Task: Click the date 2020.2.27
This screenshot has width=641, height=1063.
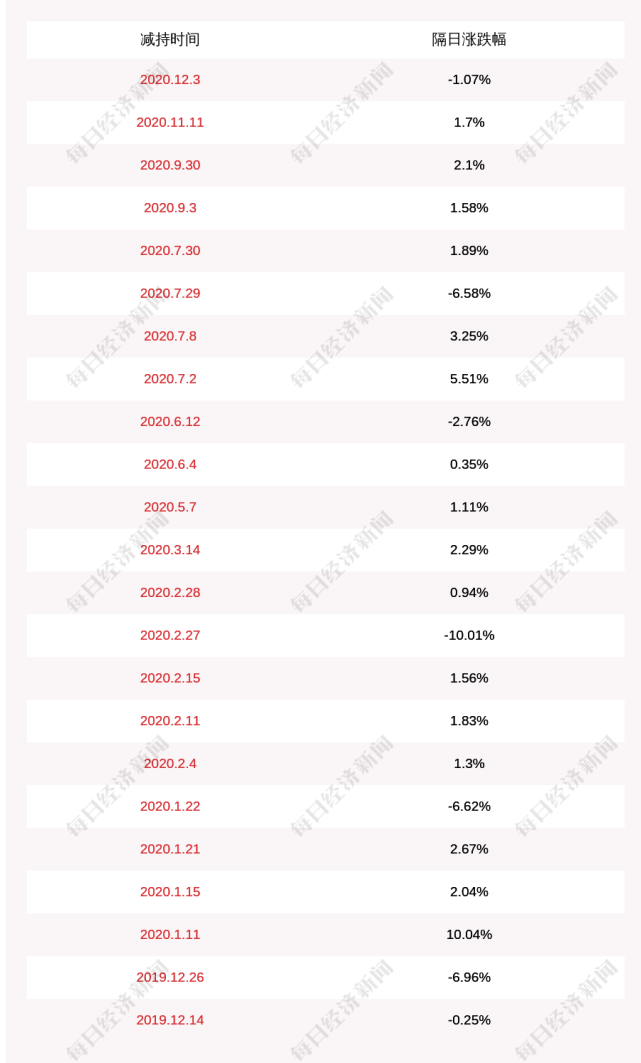Action: click(x=170, y=635)
